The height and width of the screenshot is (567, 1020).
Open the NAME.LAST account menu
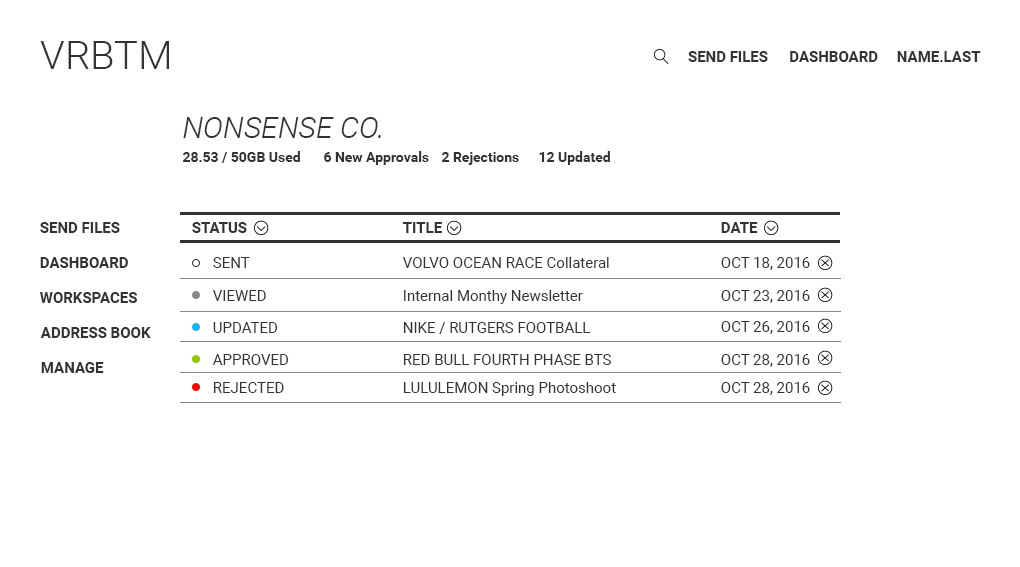[938, 57]
